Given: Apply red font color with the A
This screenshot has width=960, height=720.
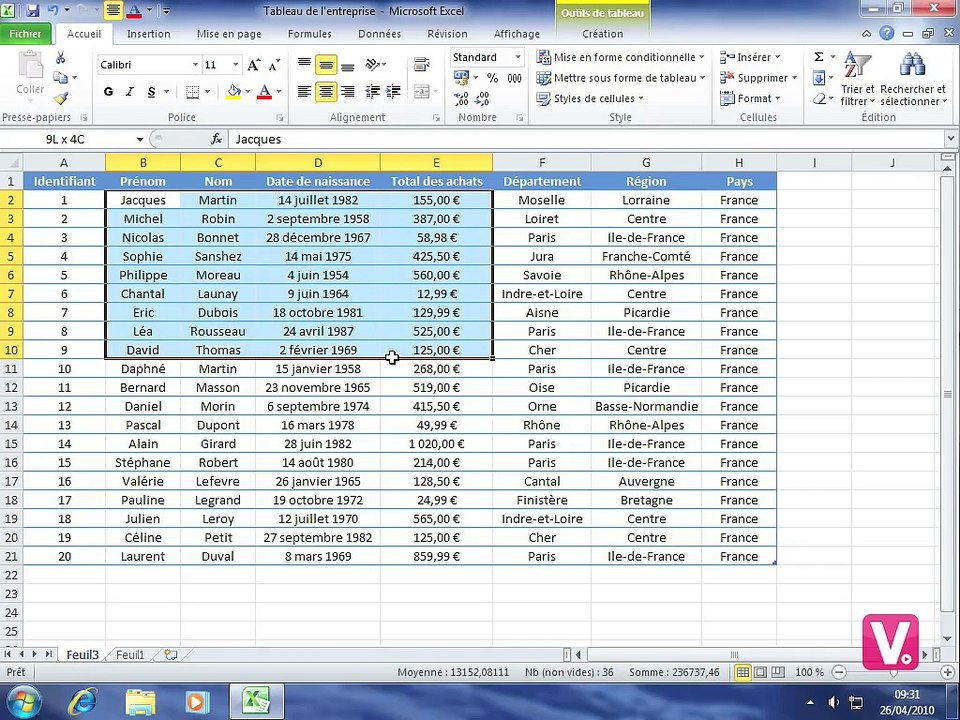Looking at the screenshot, I should click(x=264, y=92).
